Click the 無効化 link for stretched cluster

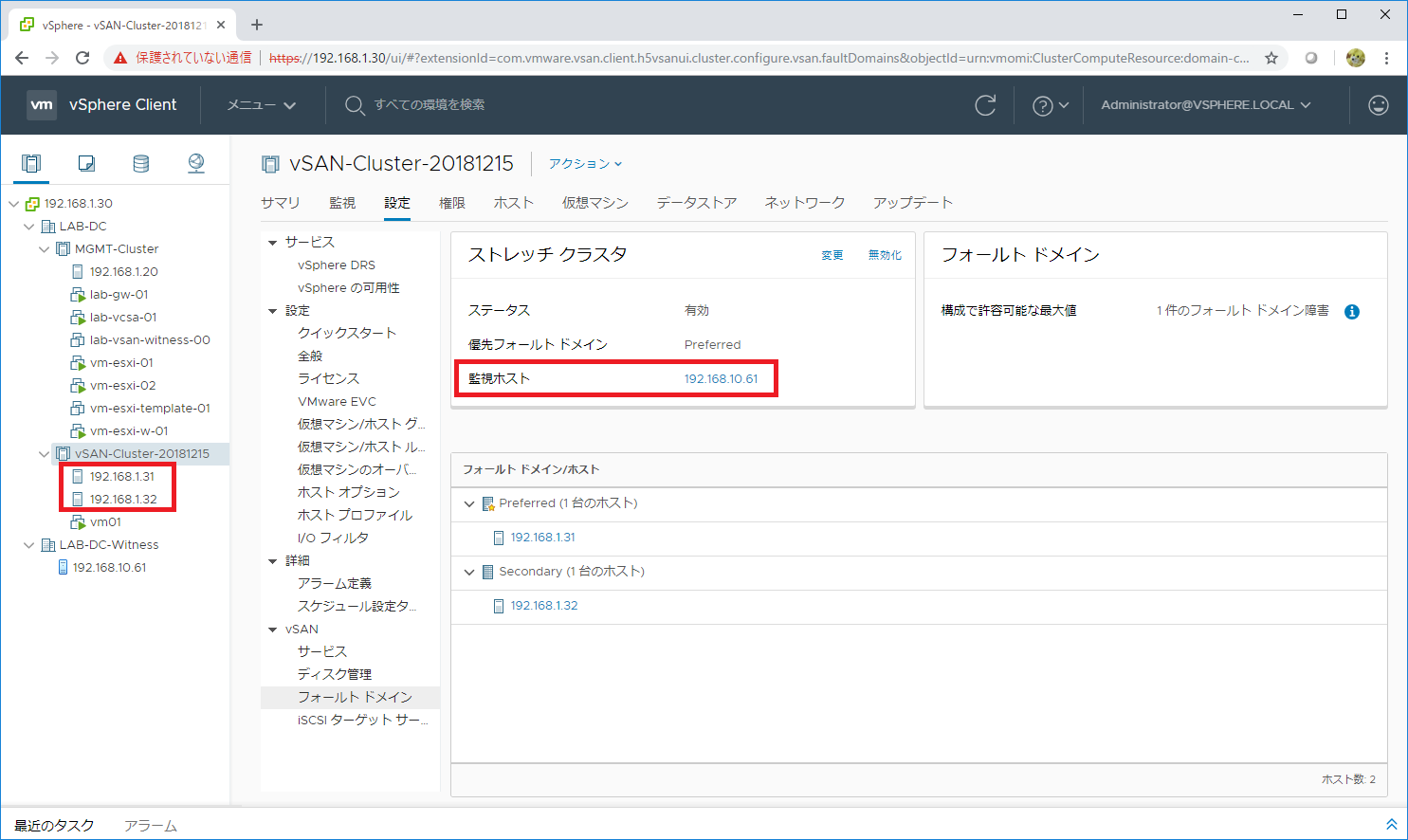(x=885, y=255)
